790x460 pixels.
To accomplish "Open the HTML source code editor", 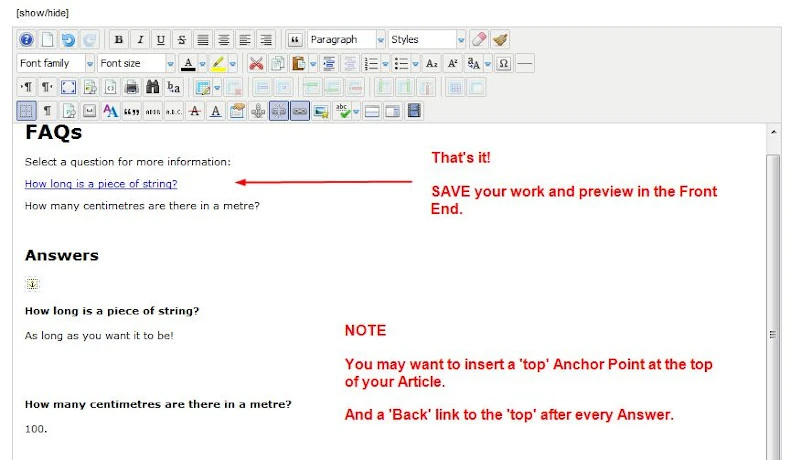I will [x=110, y=87].
